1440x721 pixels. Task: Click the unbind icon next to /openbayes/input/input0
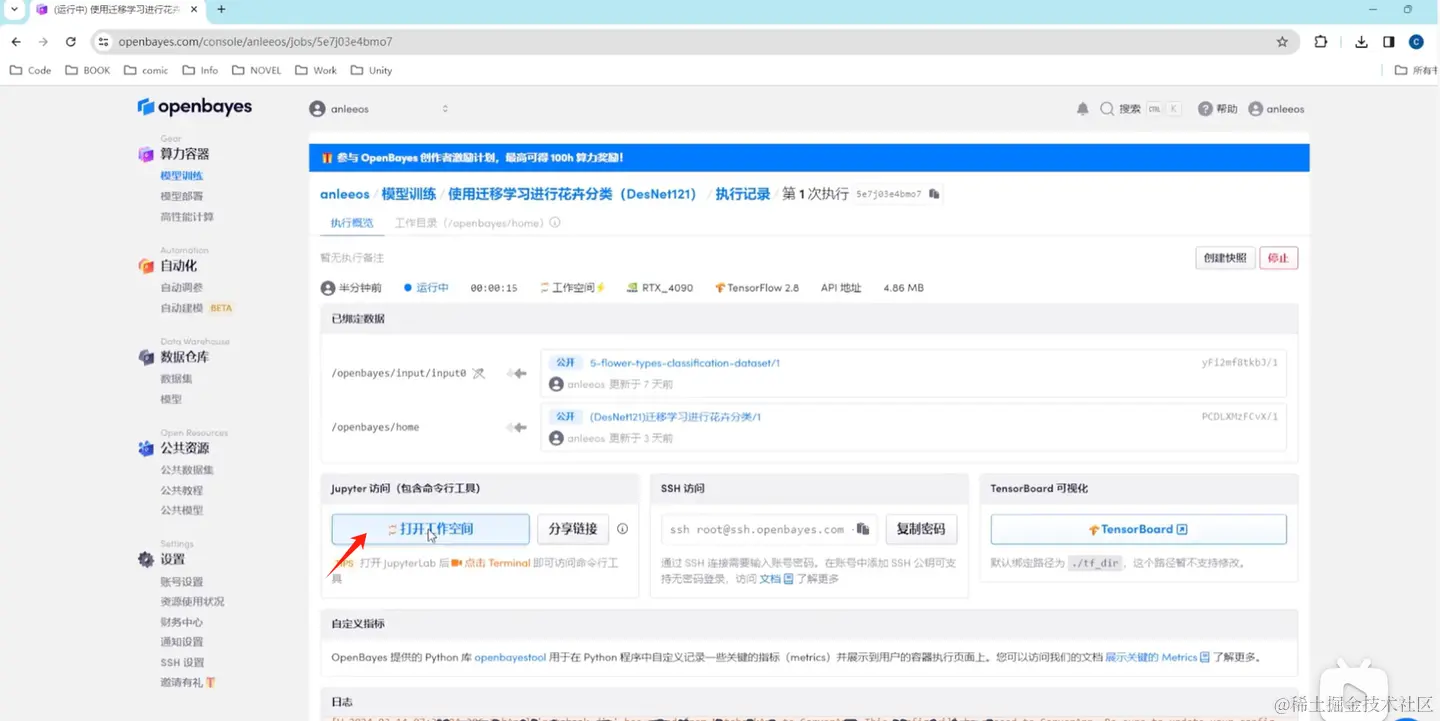(x=479, y=373)
